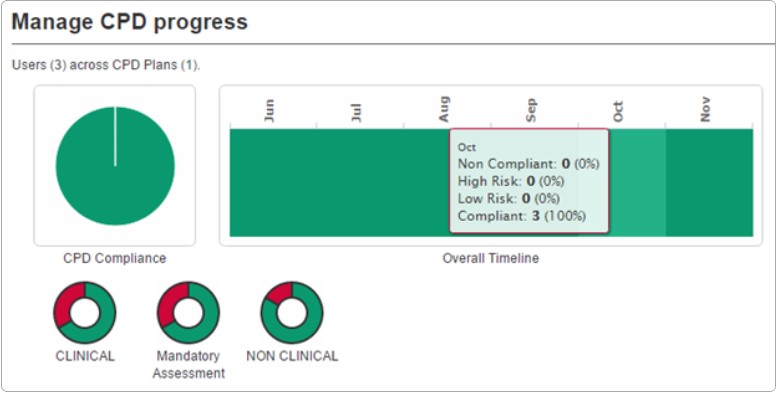
Task: Click the Overall Timeline caption
Action: [491, 259]
